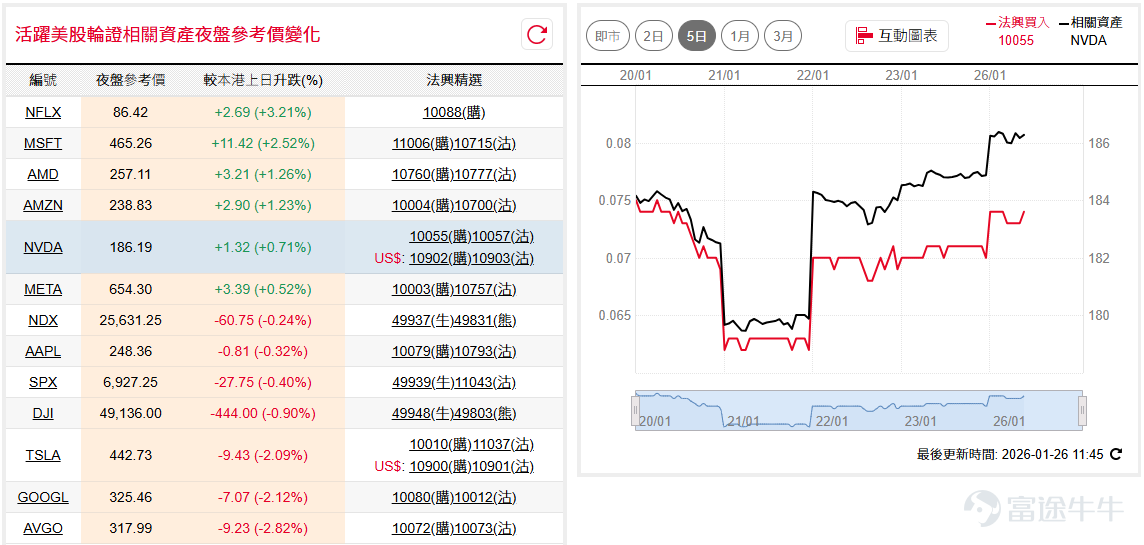Screen dimensions: 1144x545
Task: Open warrant 10777(沽) for AMD
Action: [484, 174]
